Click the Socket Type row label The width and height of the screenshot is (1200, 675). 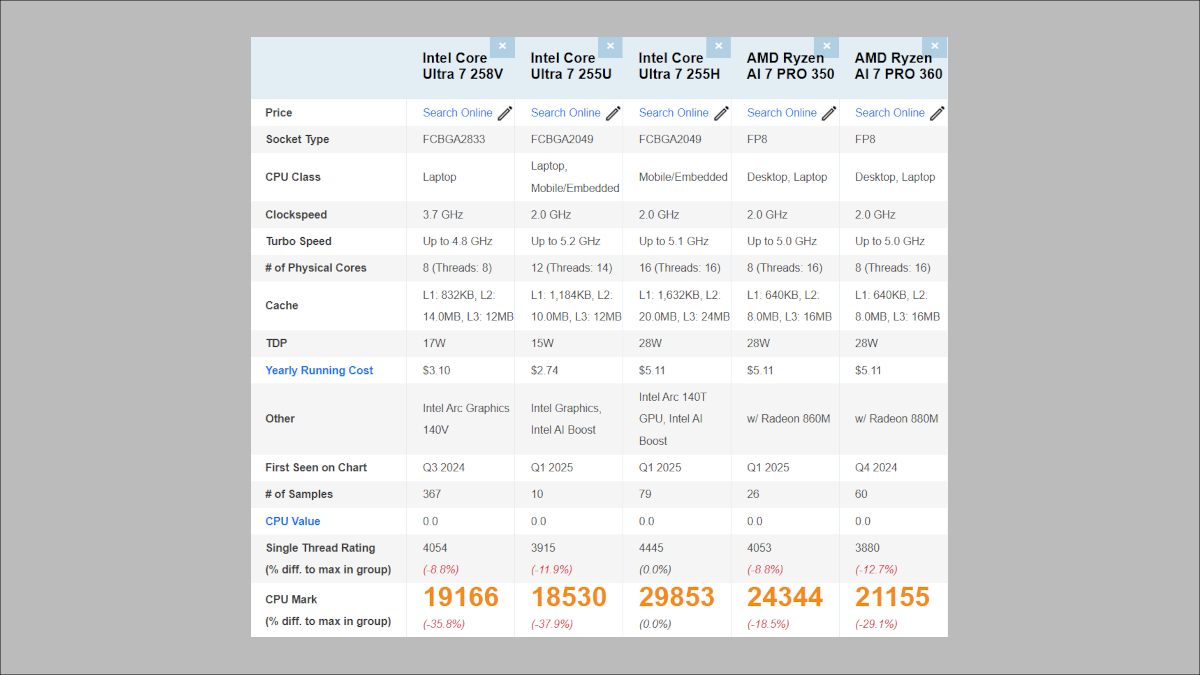297,139
